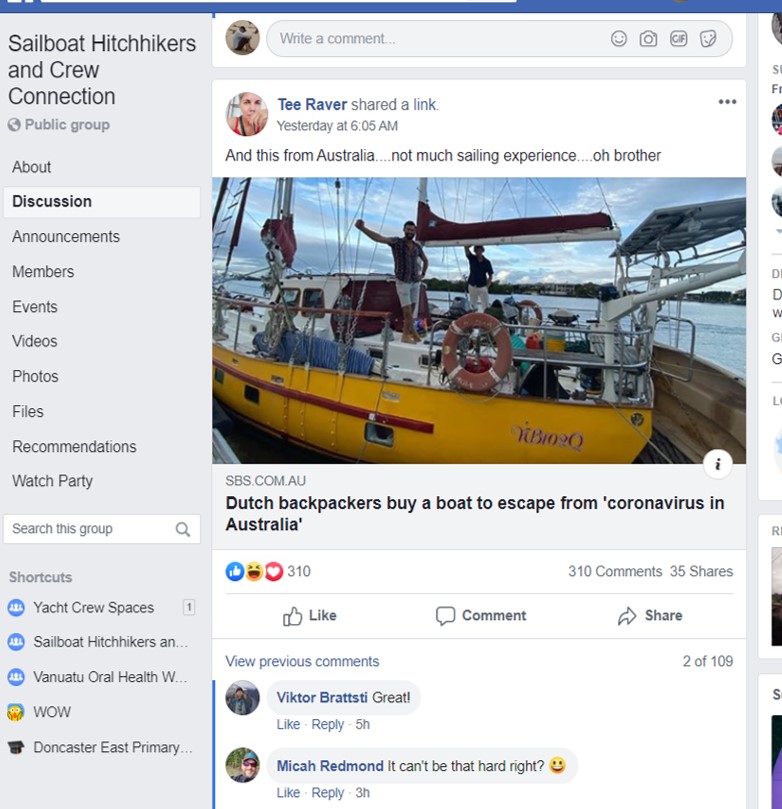Like the Tee Raver post
Image resolution: width=782 pixels, height=809 pixels.
(x=310, y=616)
